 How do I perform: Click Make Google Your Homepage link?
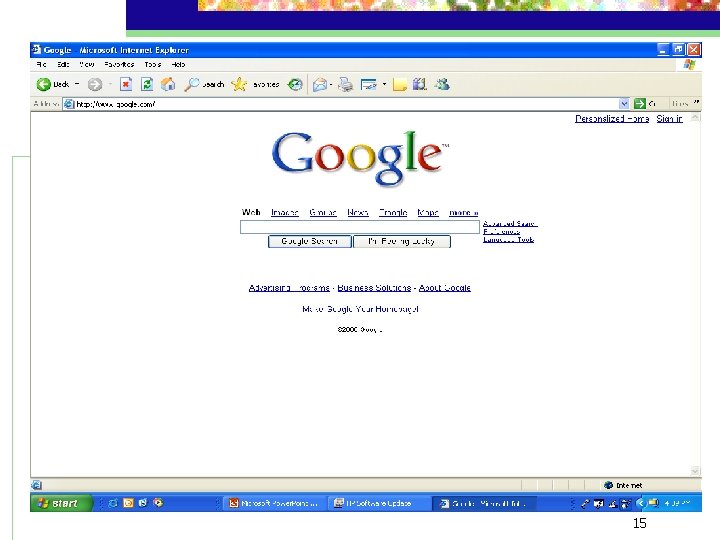pyautogui.click(x=360, y=309)
